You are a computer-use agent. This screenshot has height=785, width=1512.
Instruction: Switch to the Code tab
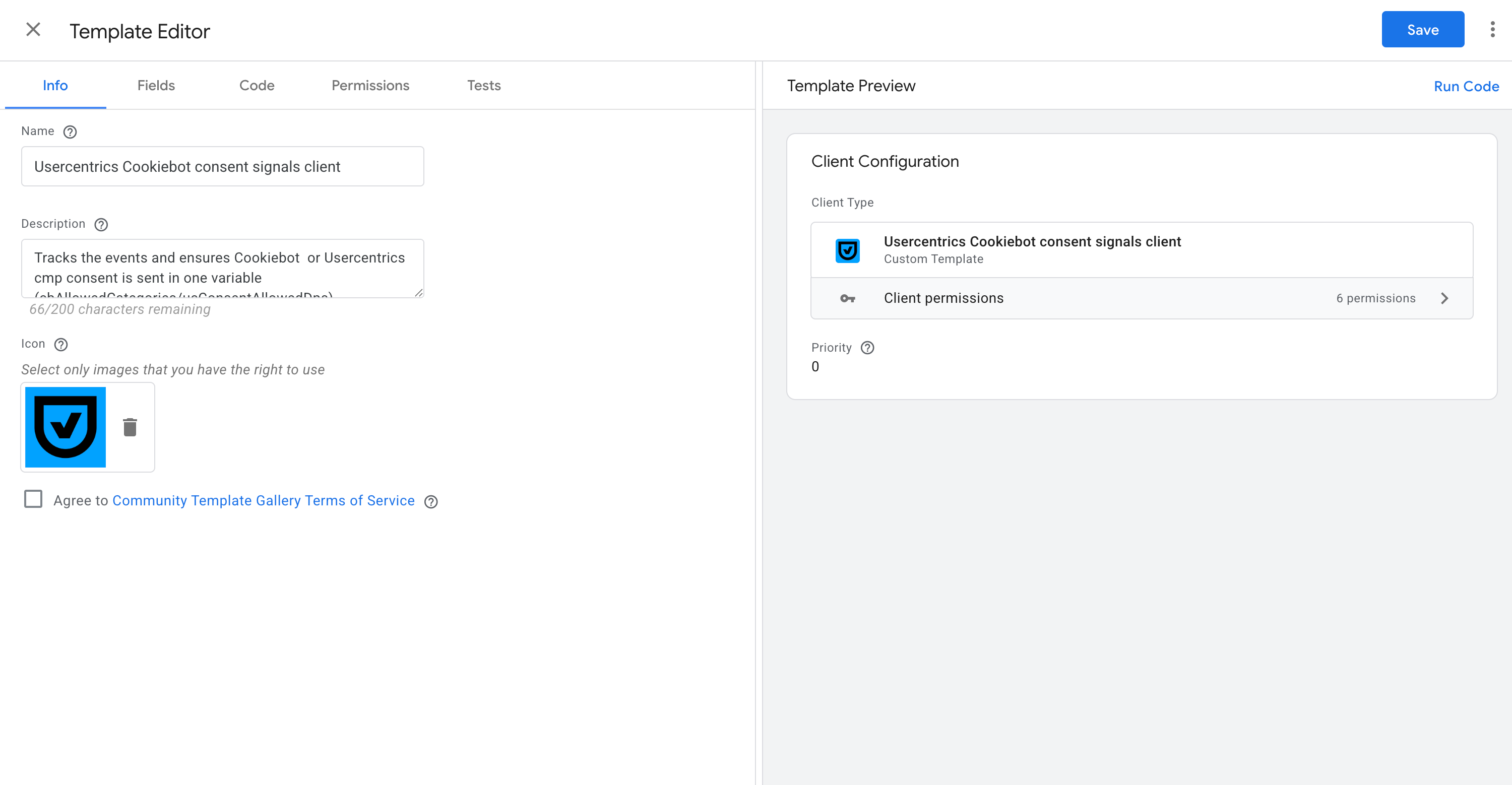[257, 85]
